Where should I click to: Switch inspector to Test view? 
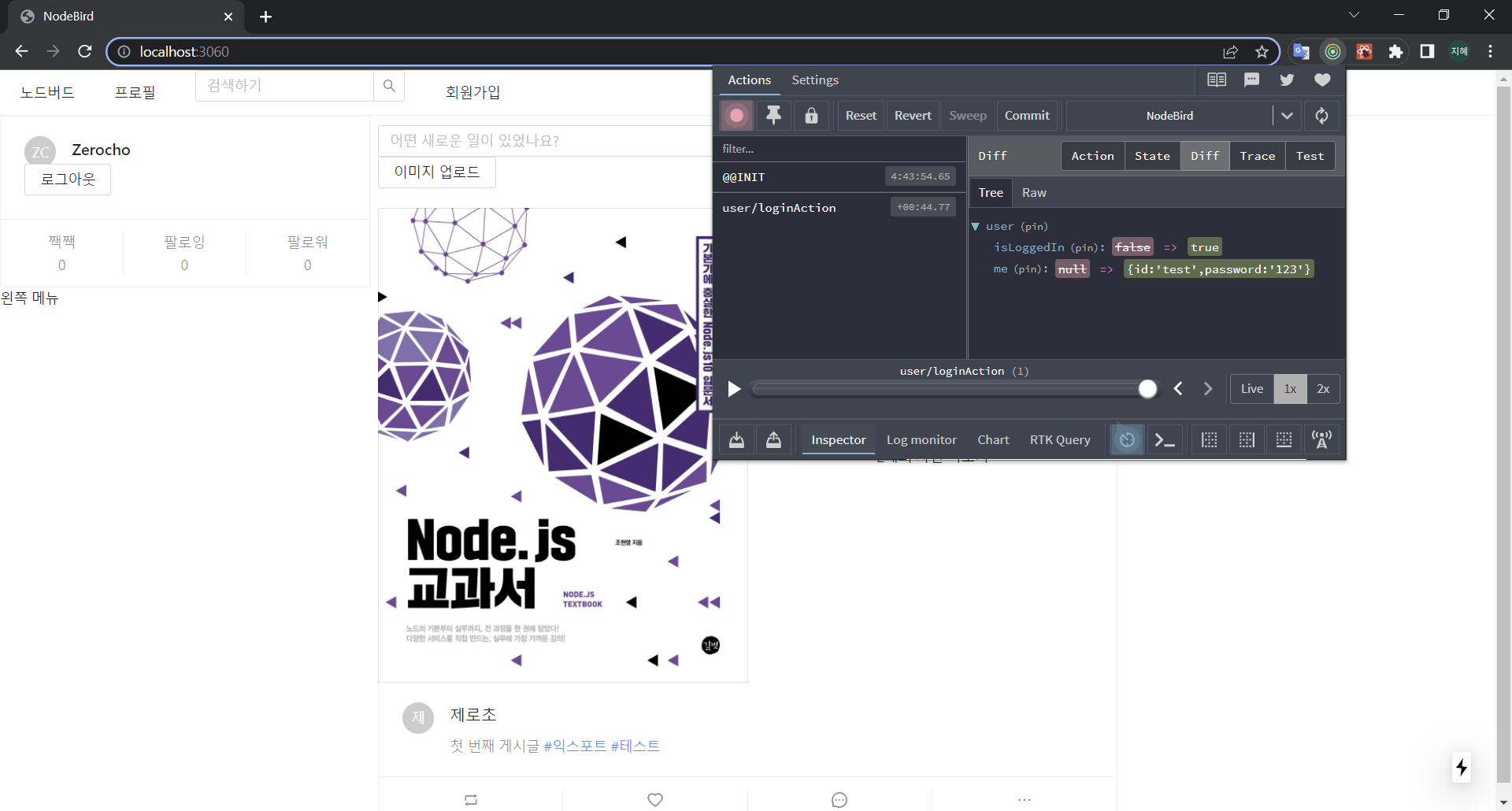coord(1310,156)
